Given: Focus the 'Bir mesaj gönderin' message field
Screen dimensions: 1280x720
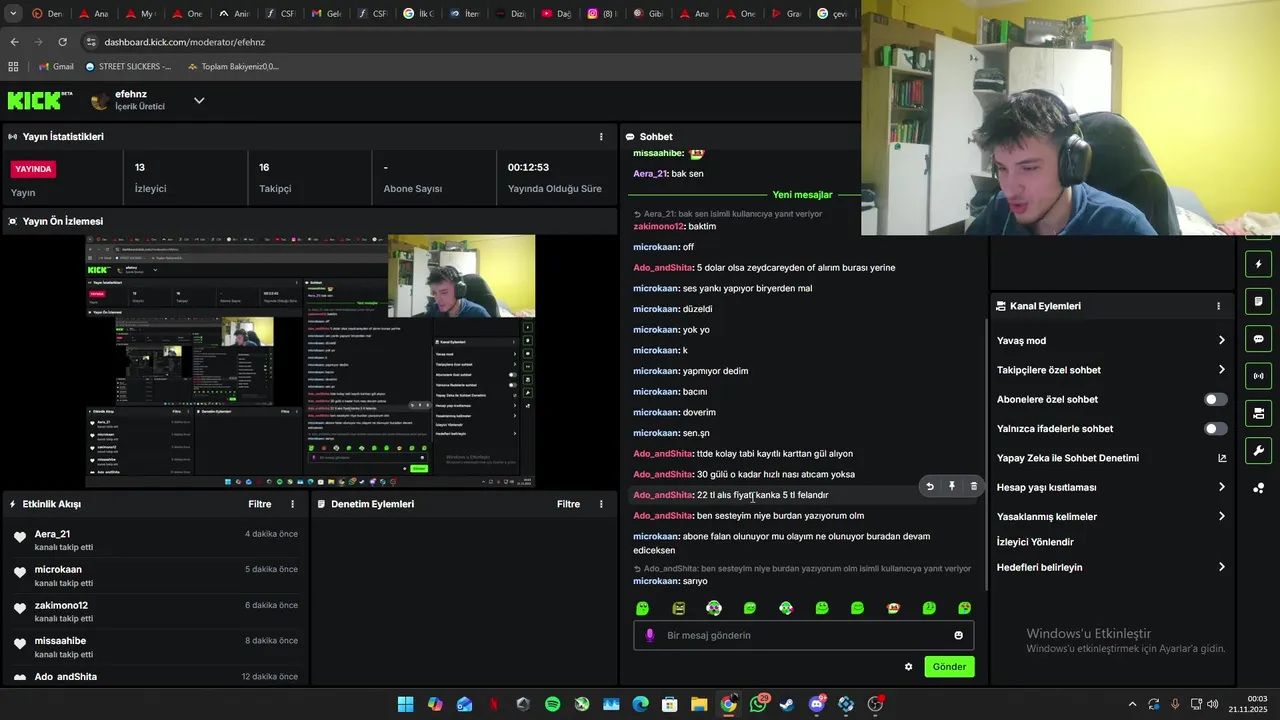Looking at the screenshot, I should coord(804,635).
